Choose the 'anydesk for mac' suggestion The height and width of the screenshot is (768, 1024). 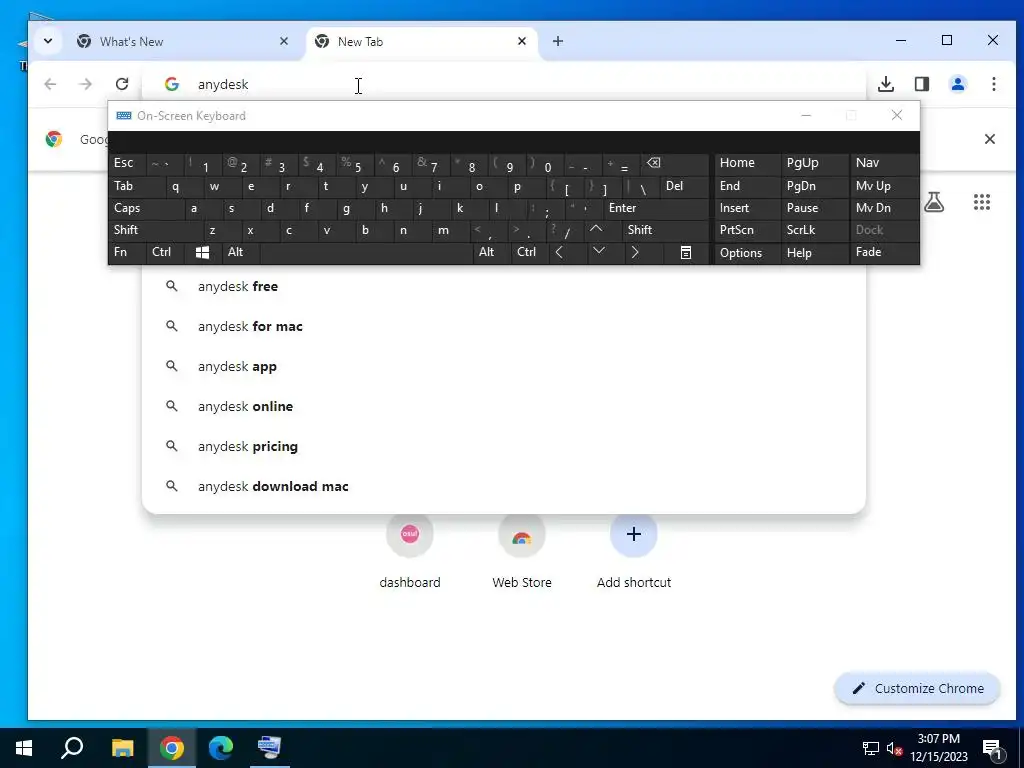tap(504, 326)
